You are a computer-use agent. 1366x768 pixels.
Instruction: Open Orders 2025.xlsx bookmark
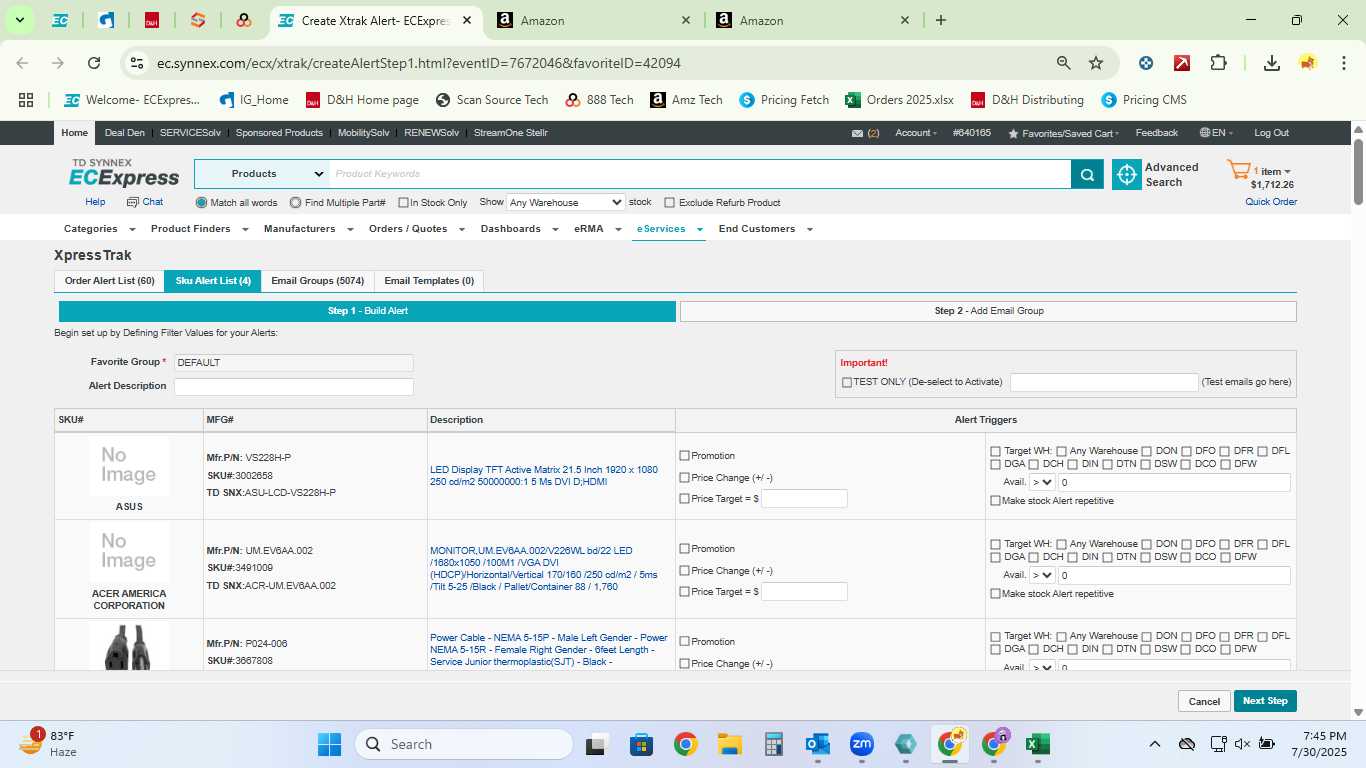click(899, 100)
